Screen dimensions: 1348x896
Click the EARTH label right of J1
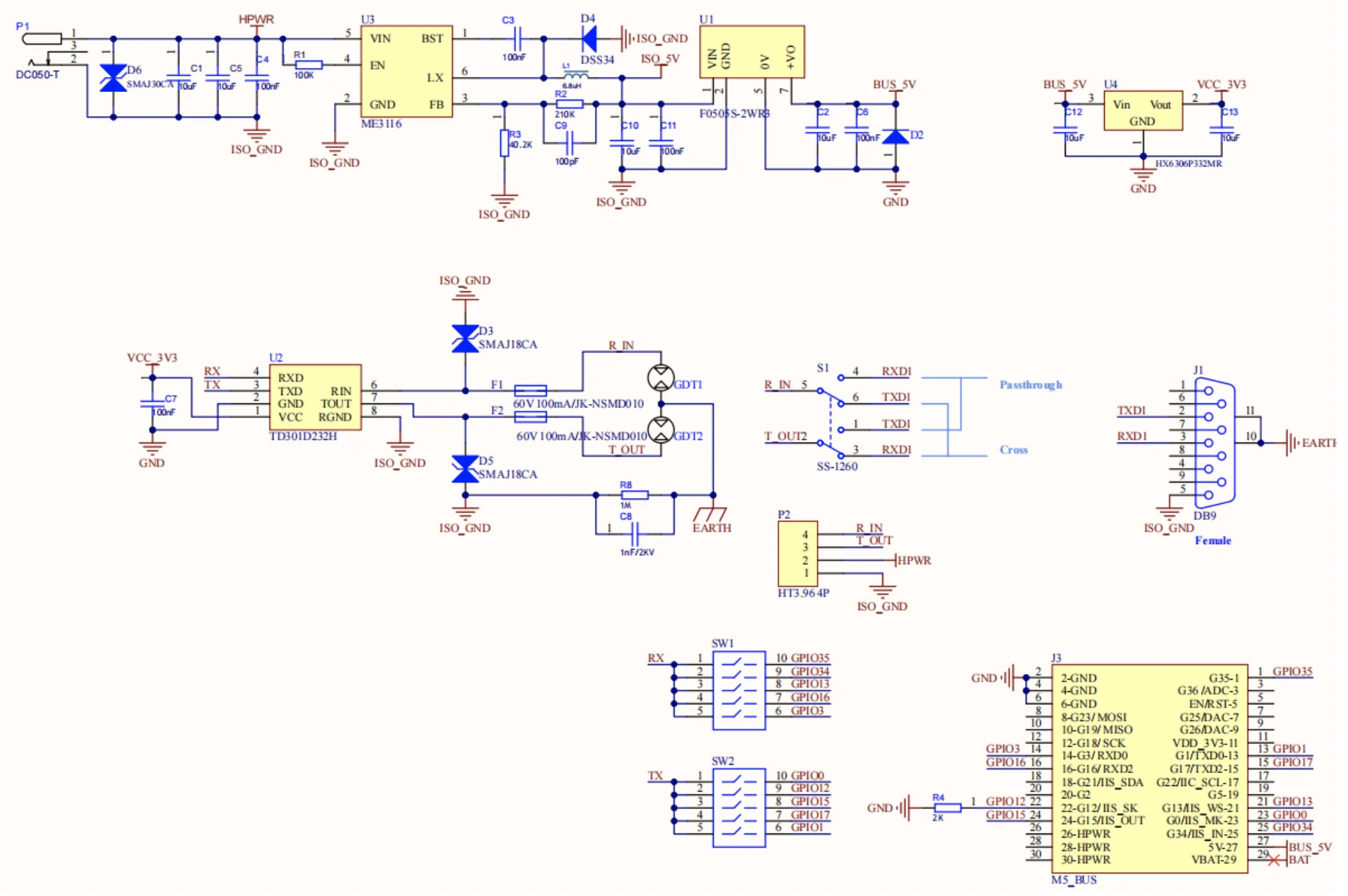point(1318,443)
